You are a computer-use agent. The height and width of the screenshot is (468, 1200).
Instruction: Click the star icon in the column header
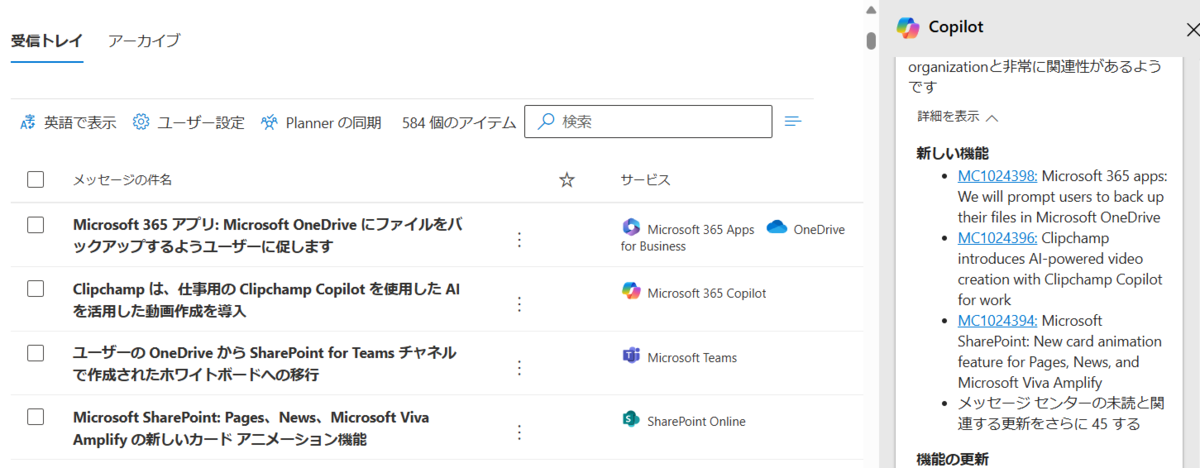567,180
